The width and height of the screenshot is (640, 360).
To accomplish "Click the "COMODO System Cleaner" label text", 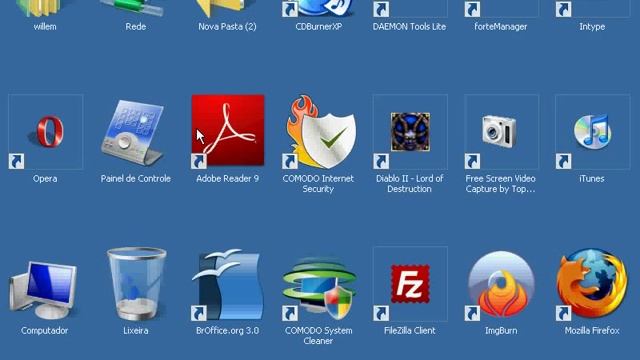I will tap(318, 336).
